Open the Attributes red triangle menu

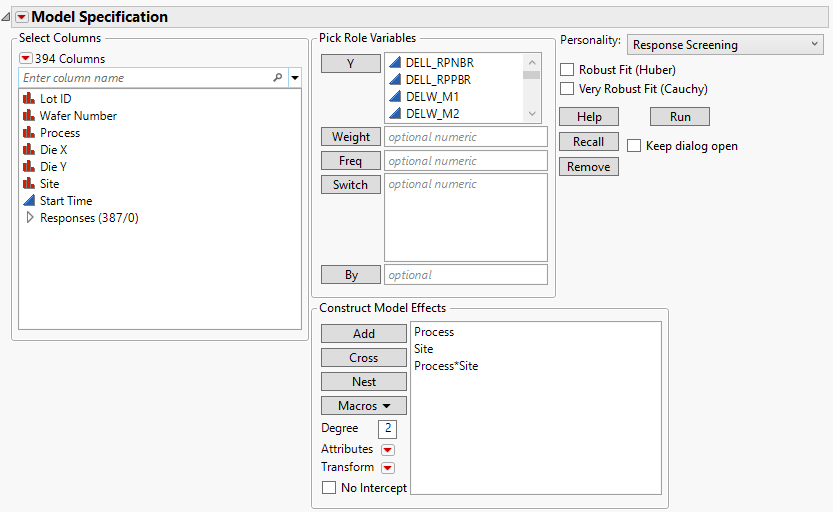tap(388, 450)
